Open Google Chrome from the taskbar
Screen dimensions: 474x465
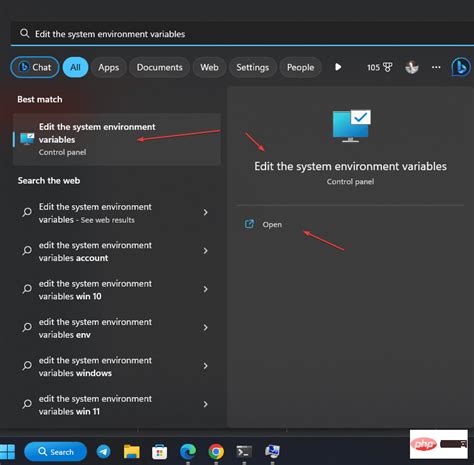(x=216, y=452)
